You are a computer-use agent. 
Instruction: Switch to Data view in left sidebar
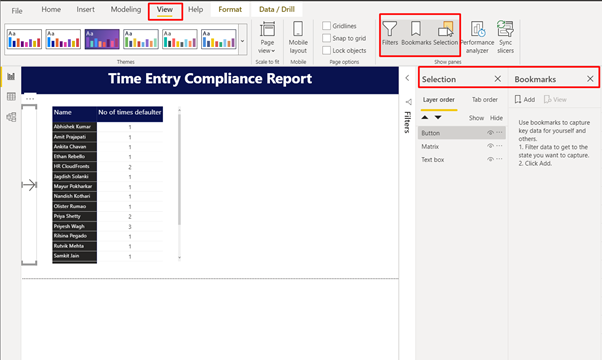[11, 97]
